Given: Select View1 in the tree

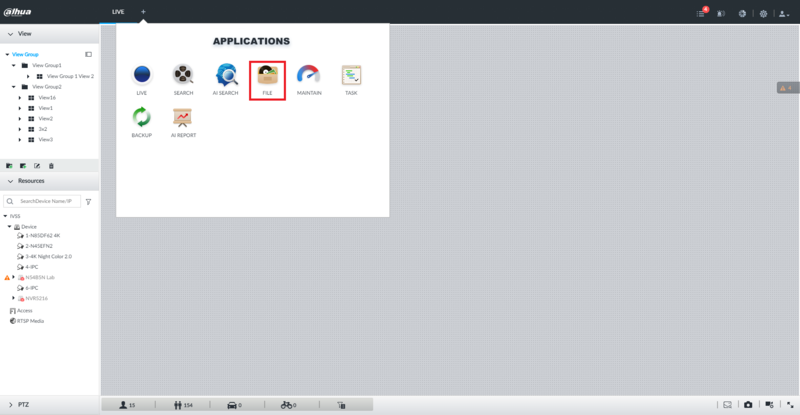Looking at the screenshot, I should 45,108.
